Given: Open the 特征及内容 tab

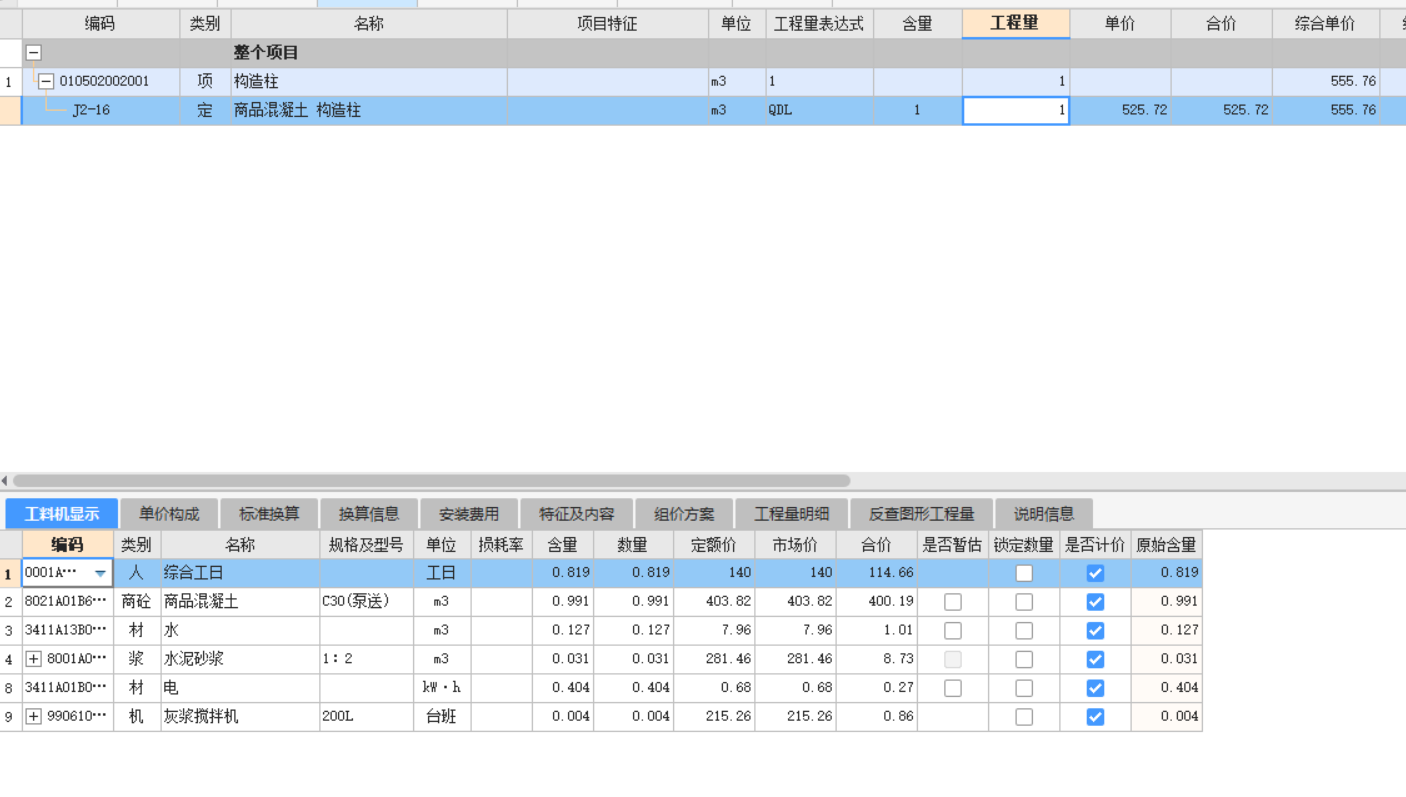Looking at the screenshot, I should pos(577,514).
